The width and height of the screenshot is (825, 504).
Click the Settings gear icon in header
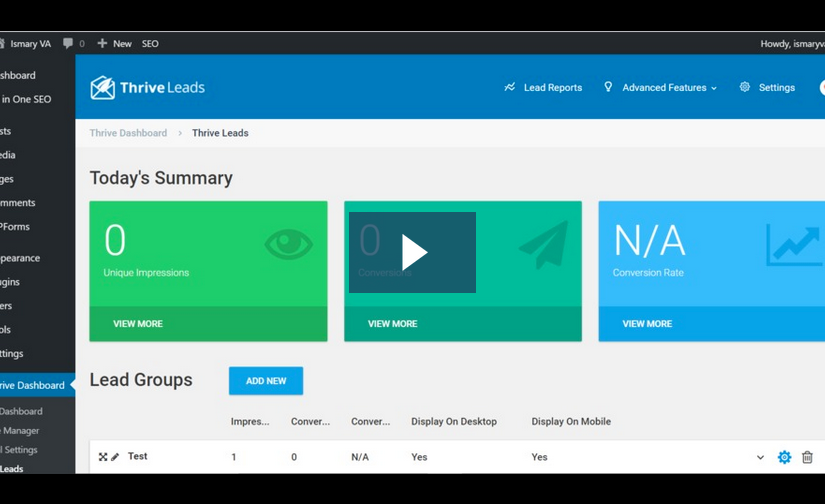(744, 87)
